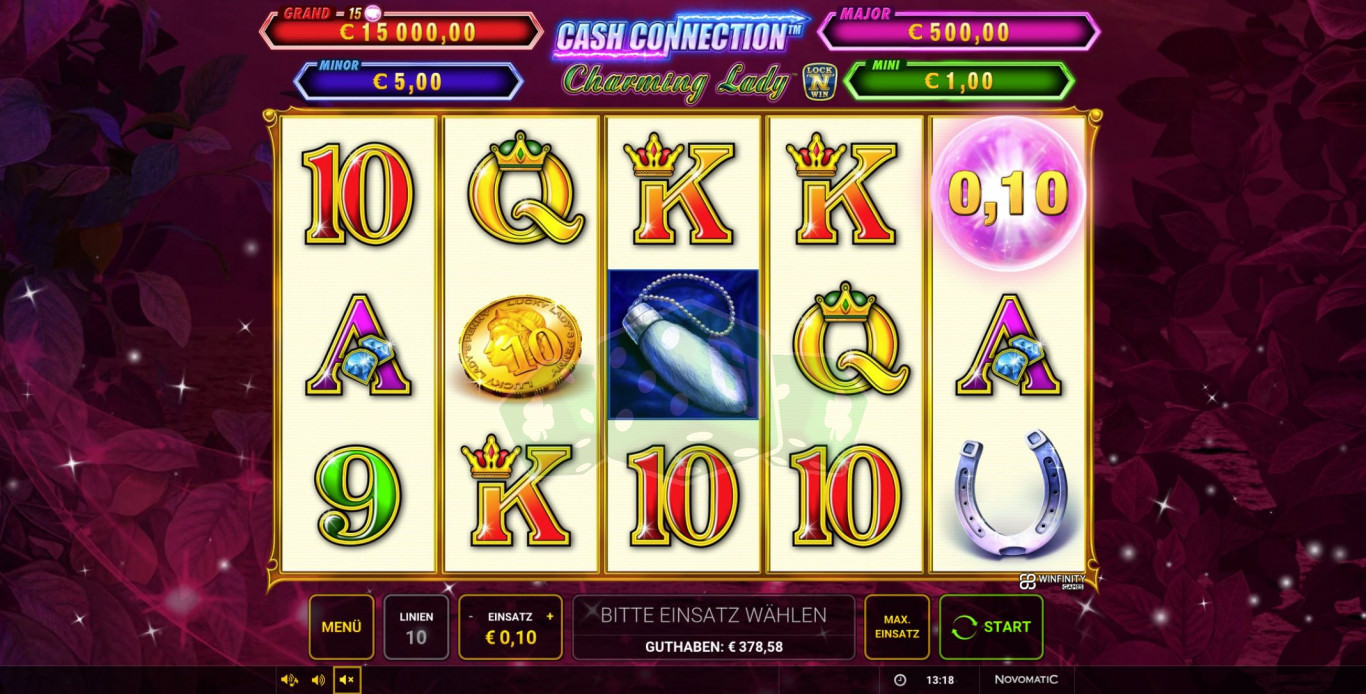Click the gold Lucky Lady coin symbol

click(x=520, y=346)
